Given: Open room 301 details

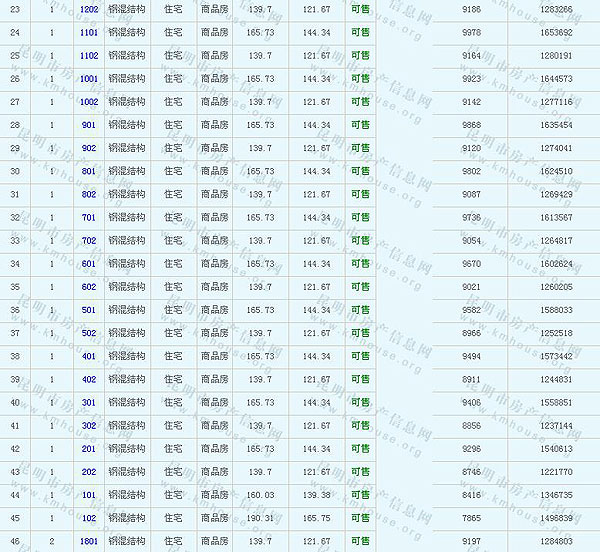Looking at the screenshot, I should 89,402.
